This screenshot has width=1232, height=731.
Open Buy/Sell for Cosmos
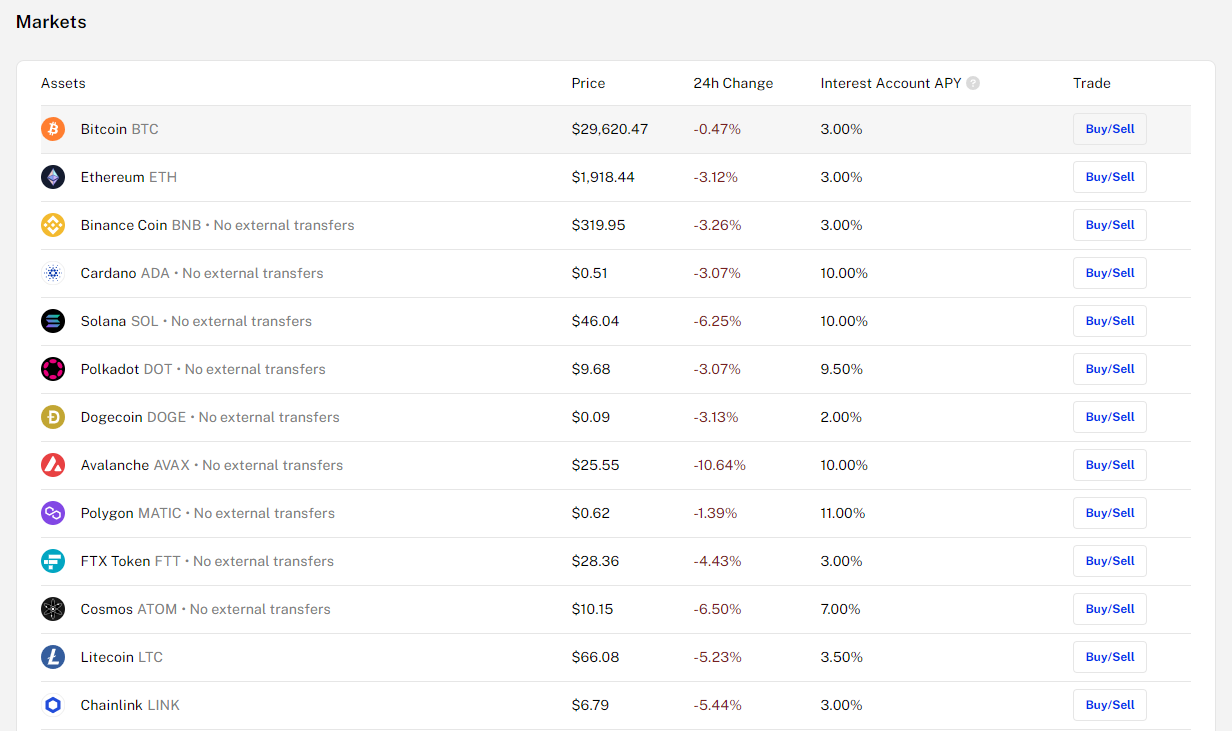1110,609
